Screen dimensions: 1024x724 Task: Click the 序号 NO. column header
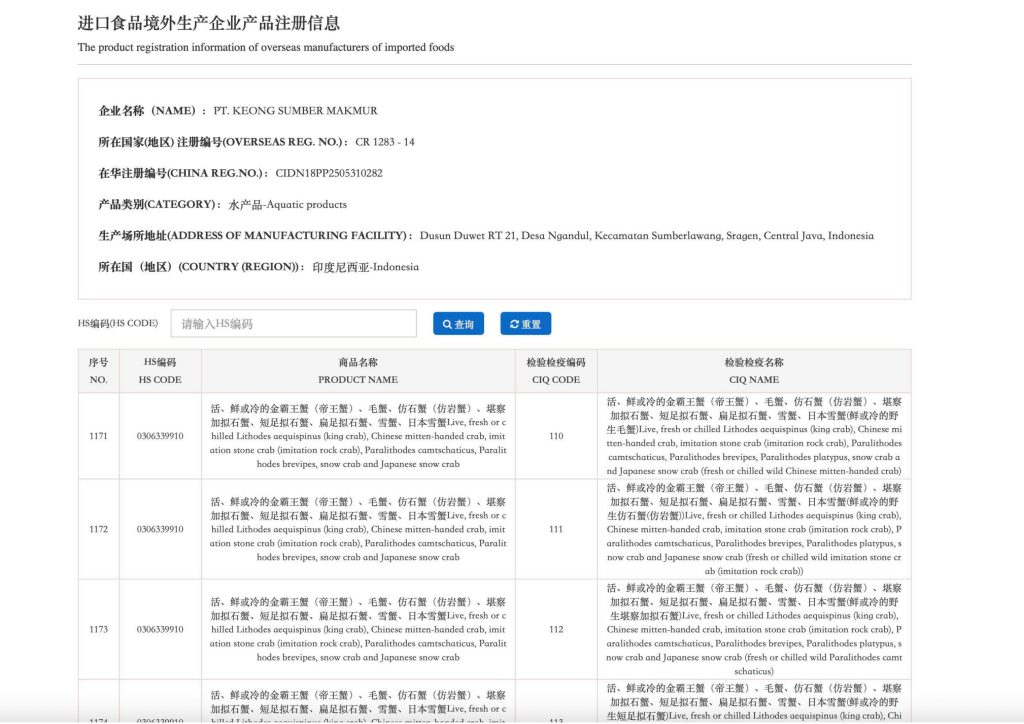(x=98, y=371)
